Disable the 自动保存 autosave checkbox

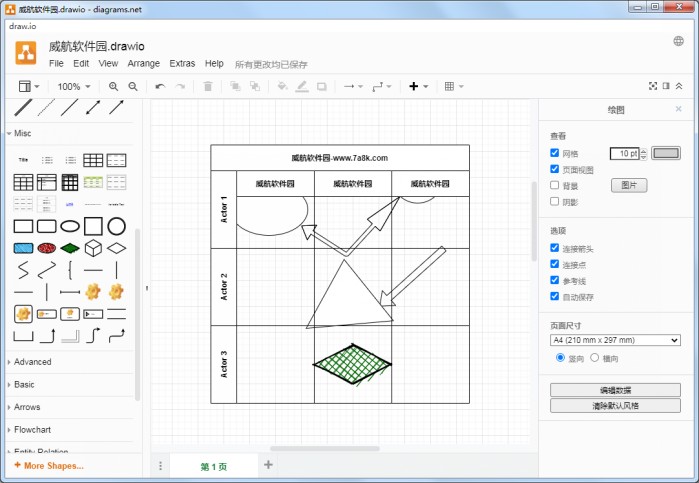tap(555, 296)
